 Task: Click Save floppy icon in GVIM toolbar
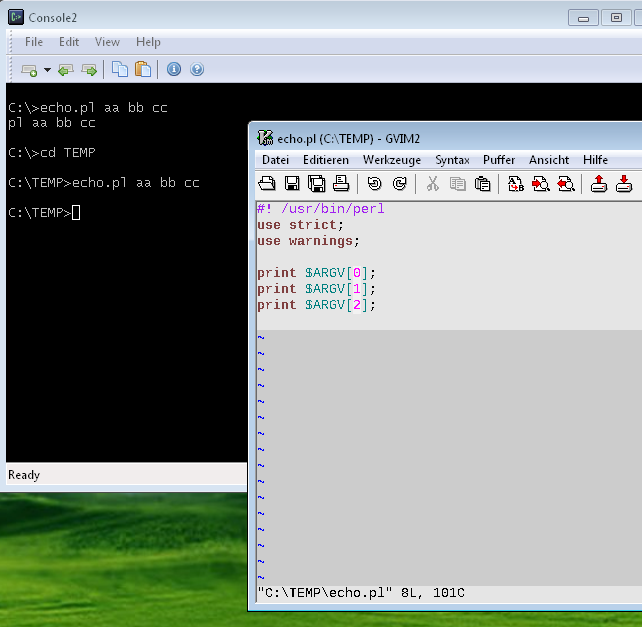click(292, 183)
